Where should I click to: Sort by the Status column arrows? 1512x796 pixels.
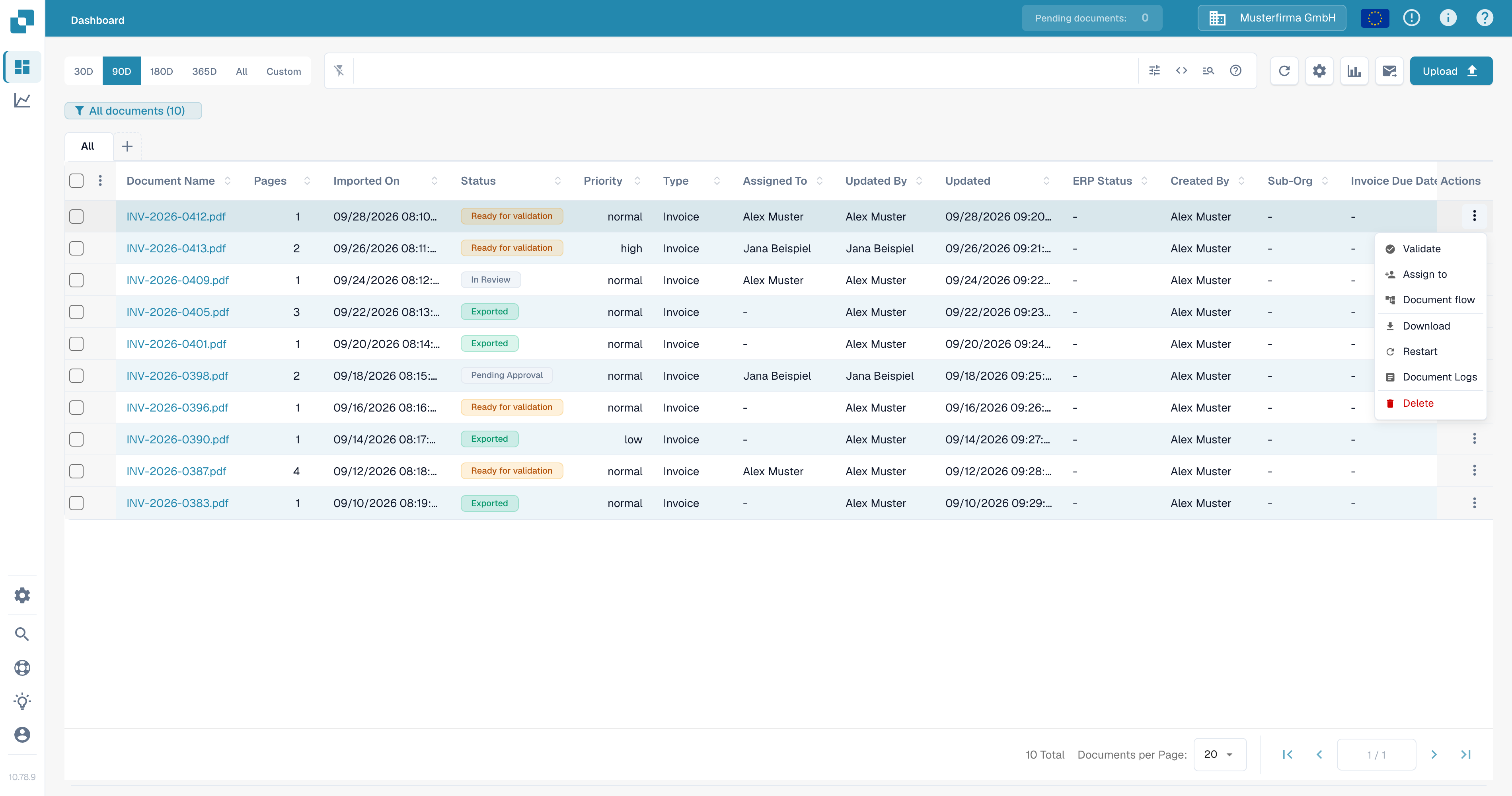557,181
